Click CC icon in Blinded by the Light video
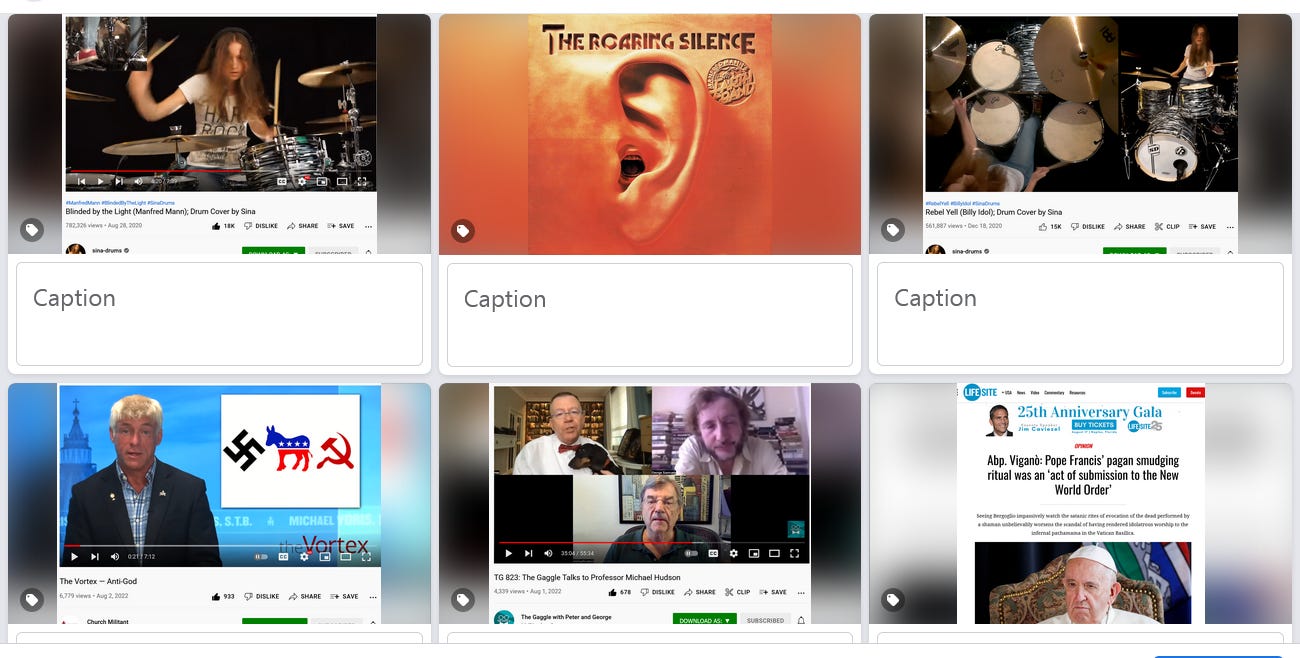Viewport: 1300px width, 658px height. (x=282, y=182)
